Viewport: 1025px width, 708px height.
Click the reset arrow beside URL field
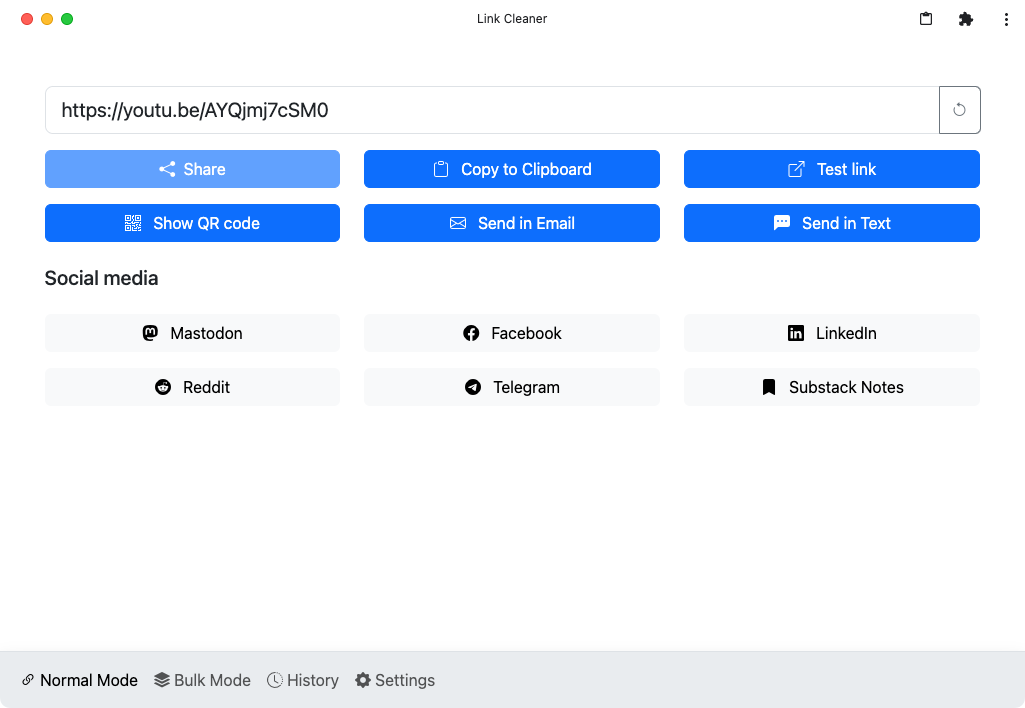click(x=959, y=110)
